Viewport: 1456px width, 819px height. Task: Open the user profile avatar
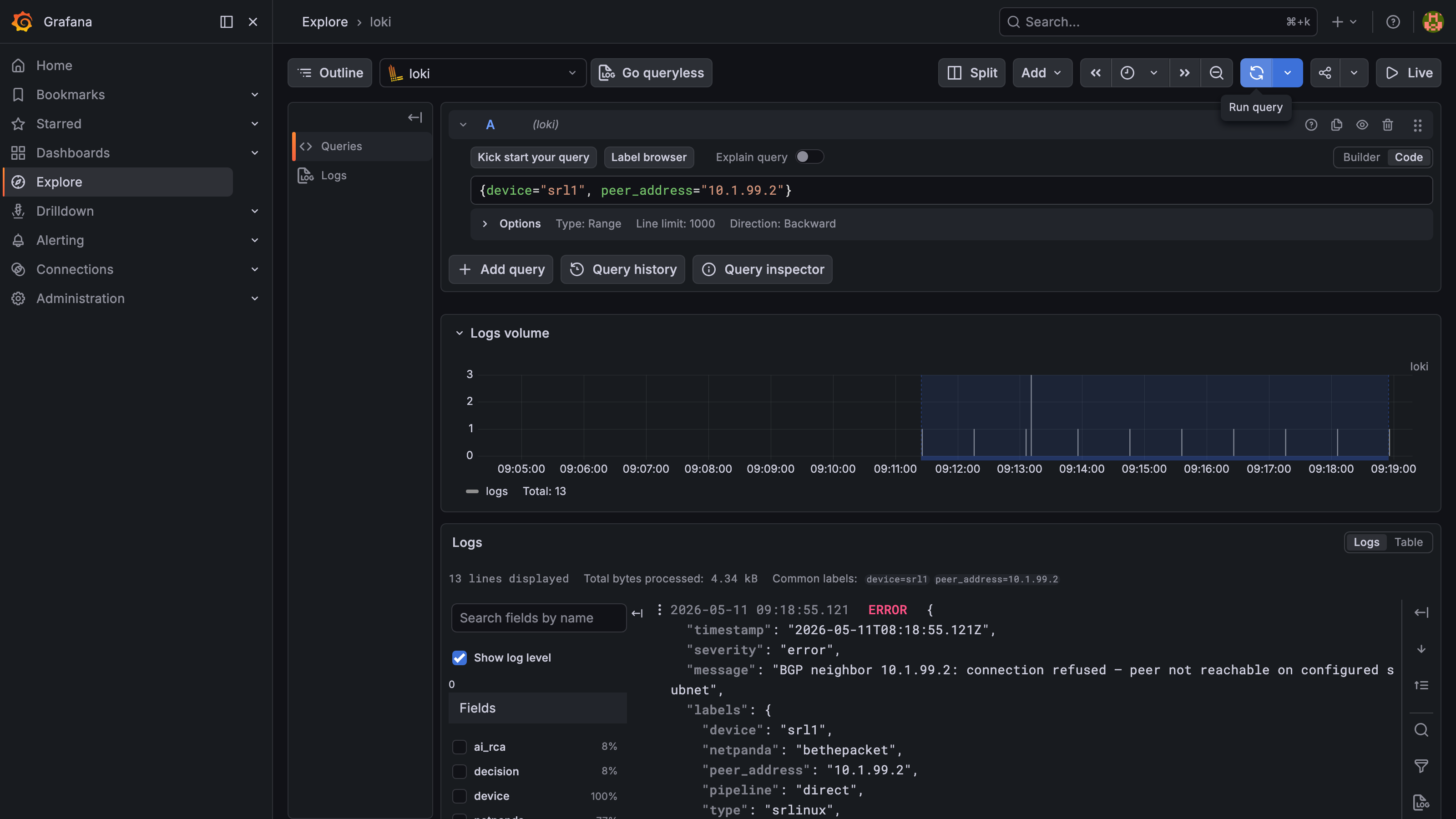coord(1433,21)
